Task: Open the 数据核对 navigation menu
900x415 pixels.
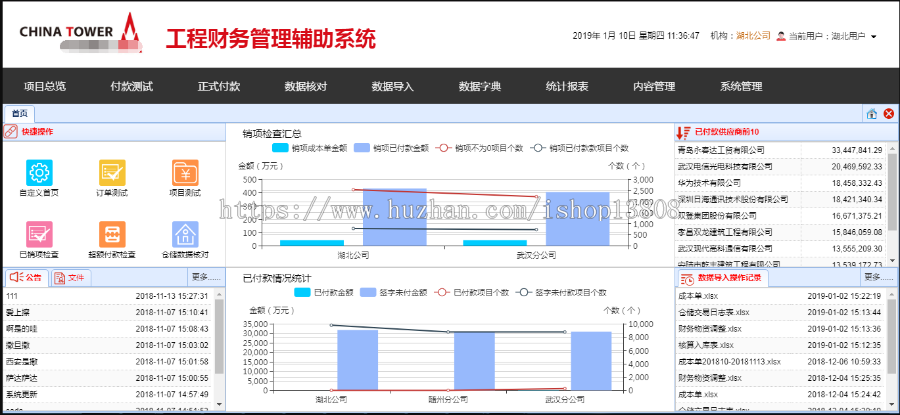Action: tap(306, 87)
